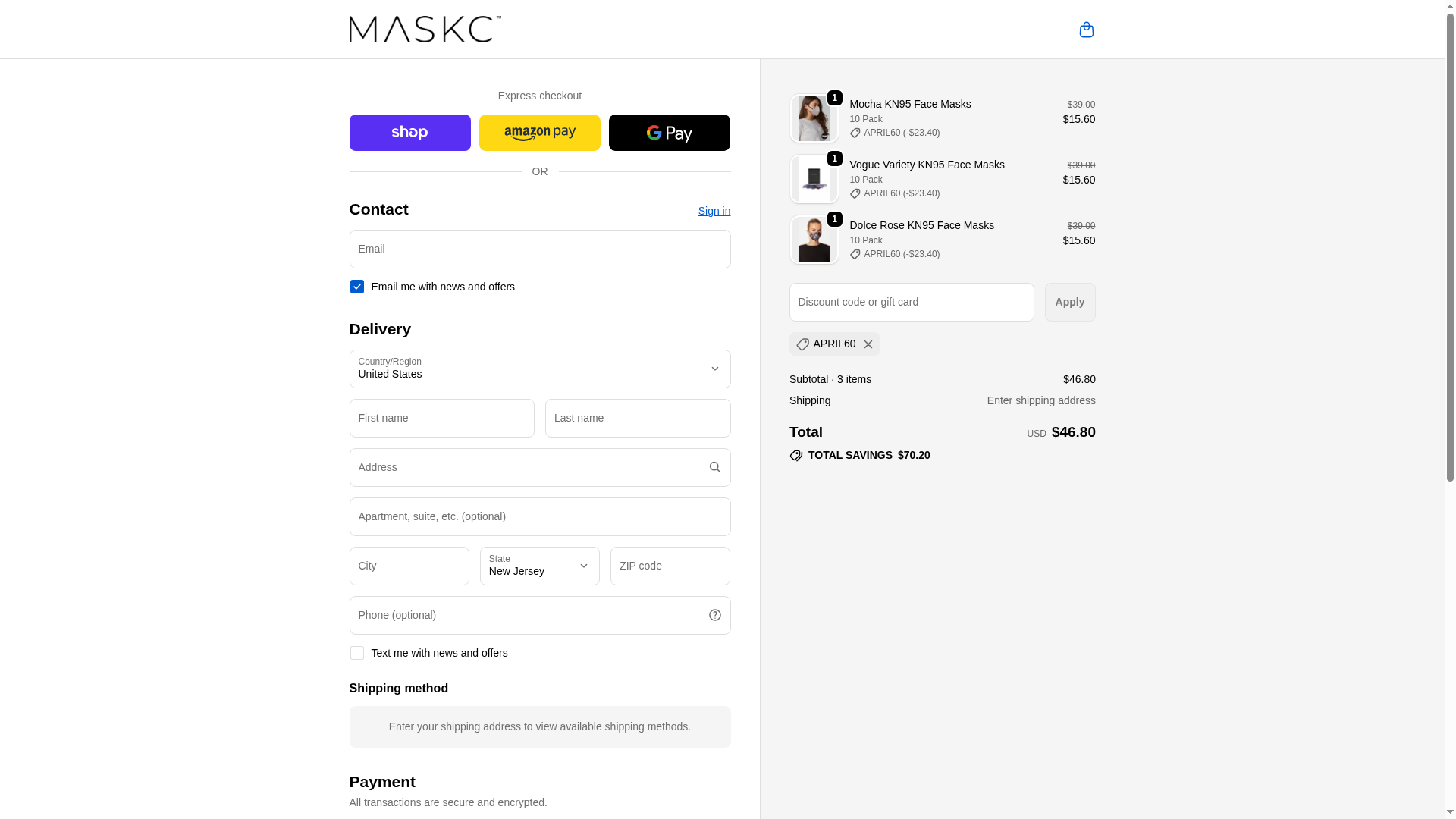View the Dolce Rose KN95 Face Masks thumbnail
Viewport: 1456px width, 819px height.
[x=814, y=240]
